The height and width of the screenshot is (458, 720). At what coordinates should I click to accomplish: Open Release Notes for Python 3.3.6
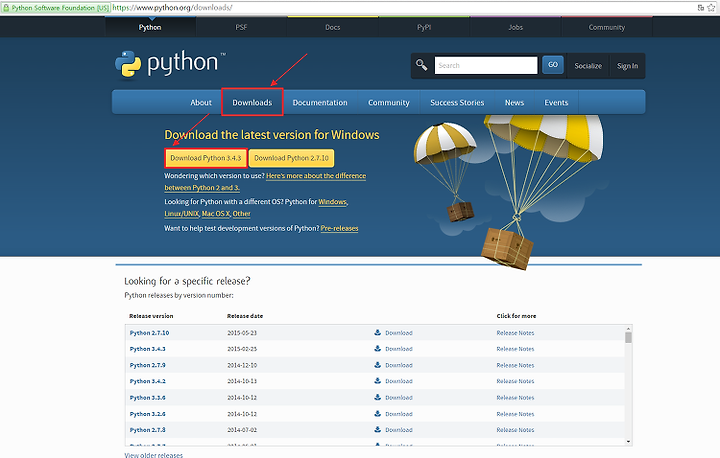tap(515, 397)
